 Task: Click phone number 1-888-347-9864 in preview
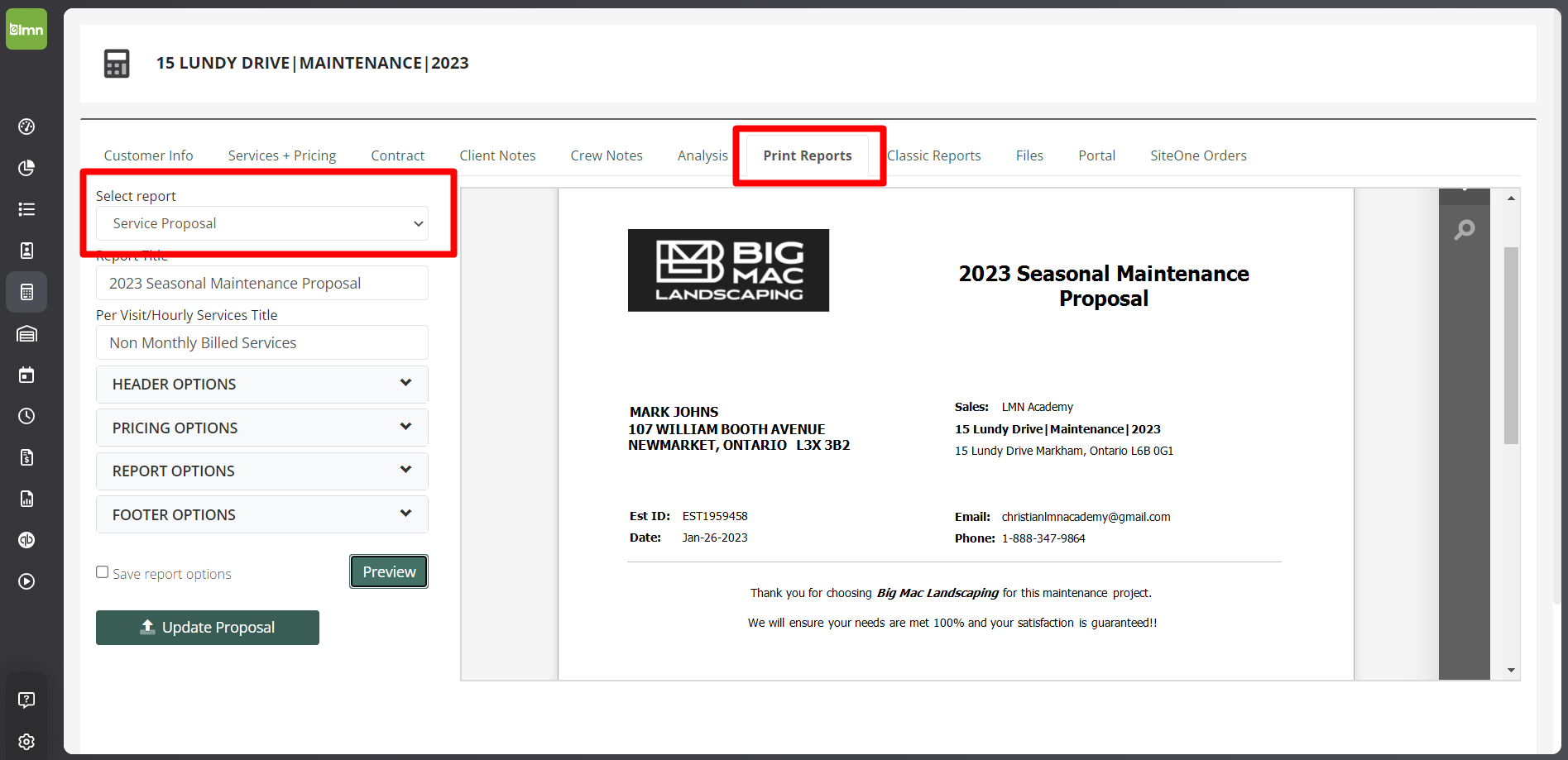(x=1043, y=538)
